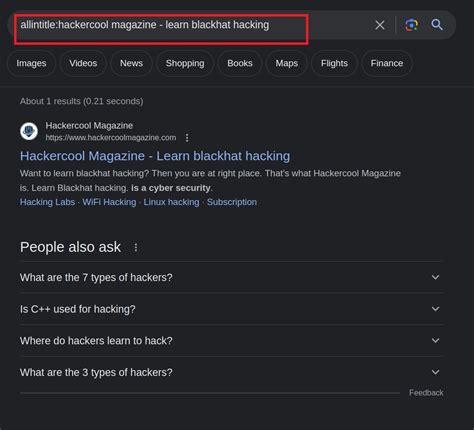Expand What are the 3 types of hackers
The image size is (474, 430).
coord(232,372)
